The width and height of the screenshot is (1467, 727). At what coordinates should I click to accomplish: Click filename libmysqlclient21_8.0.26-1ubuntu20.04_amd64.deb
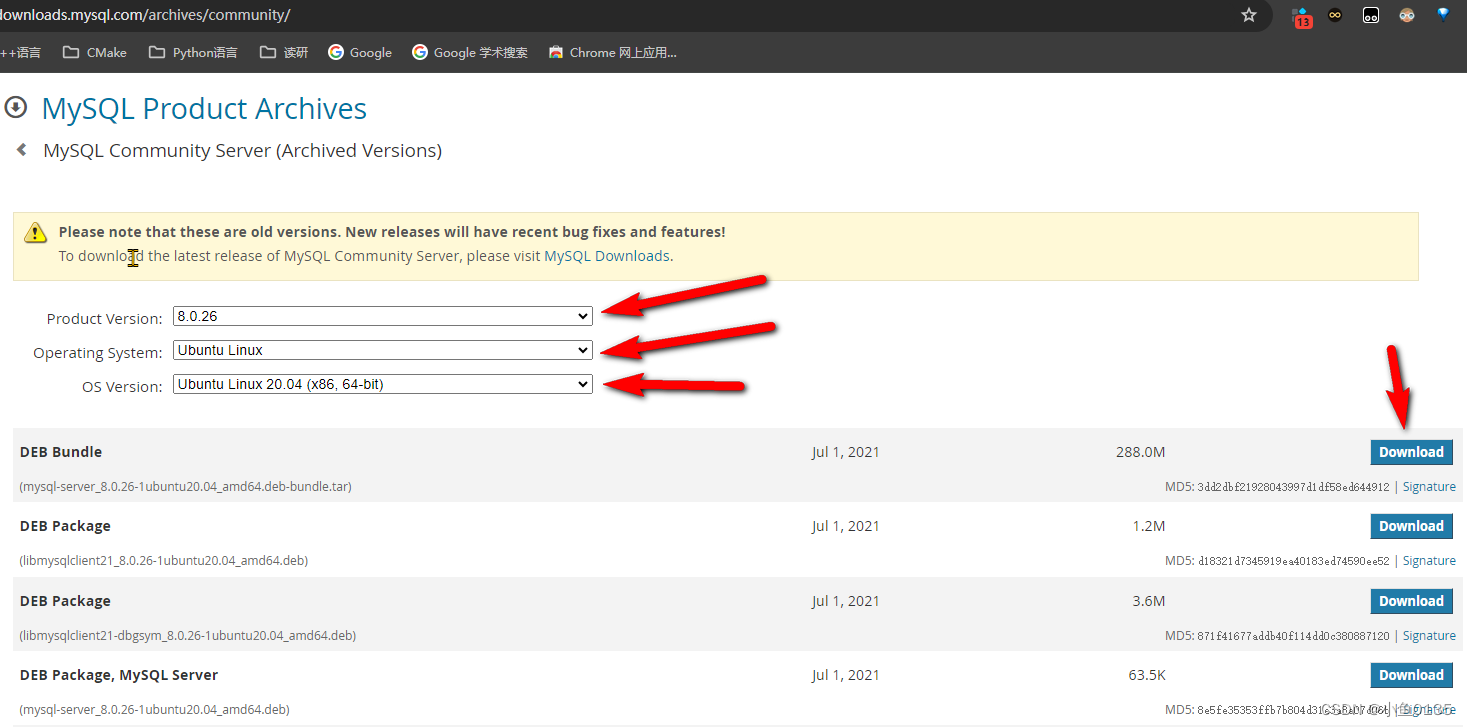click(163, 561)
